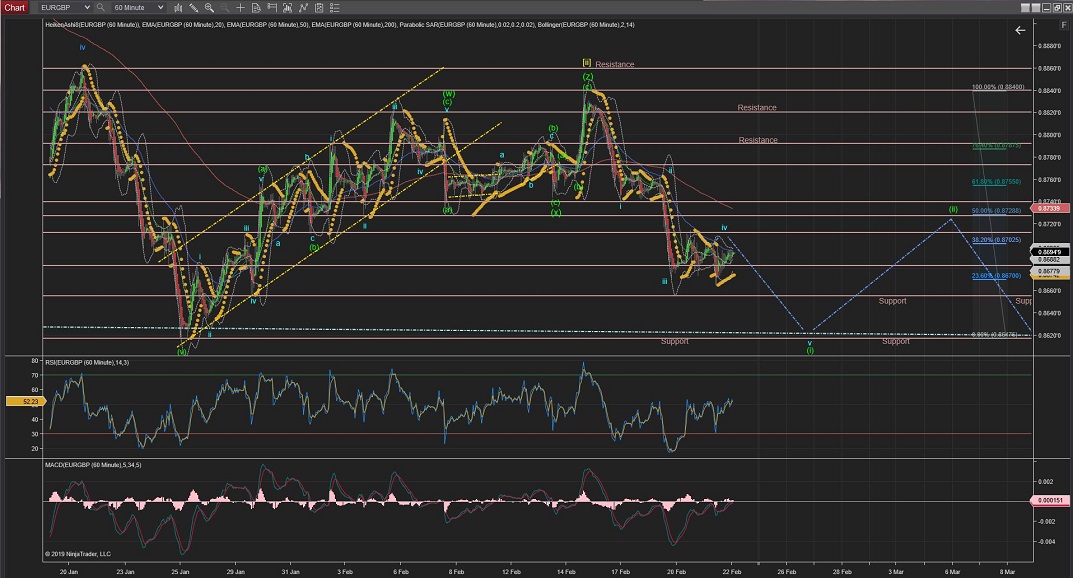Viewport: 1073px width, 578px height.
Task: Open the Data Series icon
Action: coord(287,8)
